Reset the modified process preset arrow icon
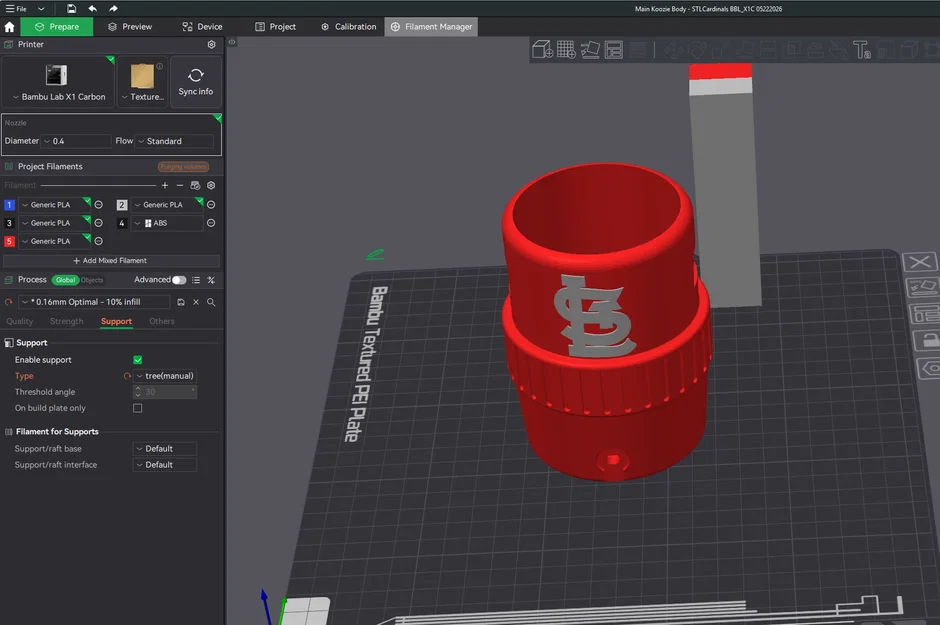Viewport: 940px width, 625px height. point(8,302)
